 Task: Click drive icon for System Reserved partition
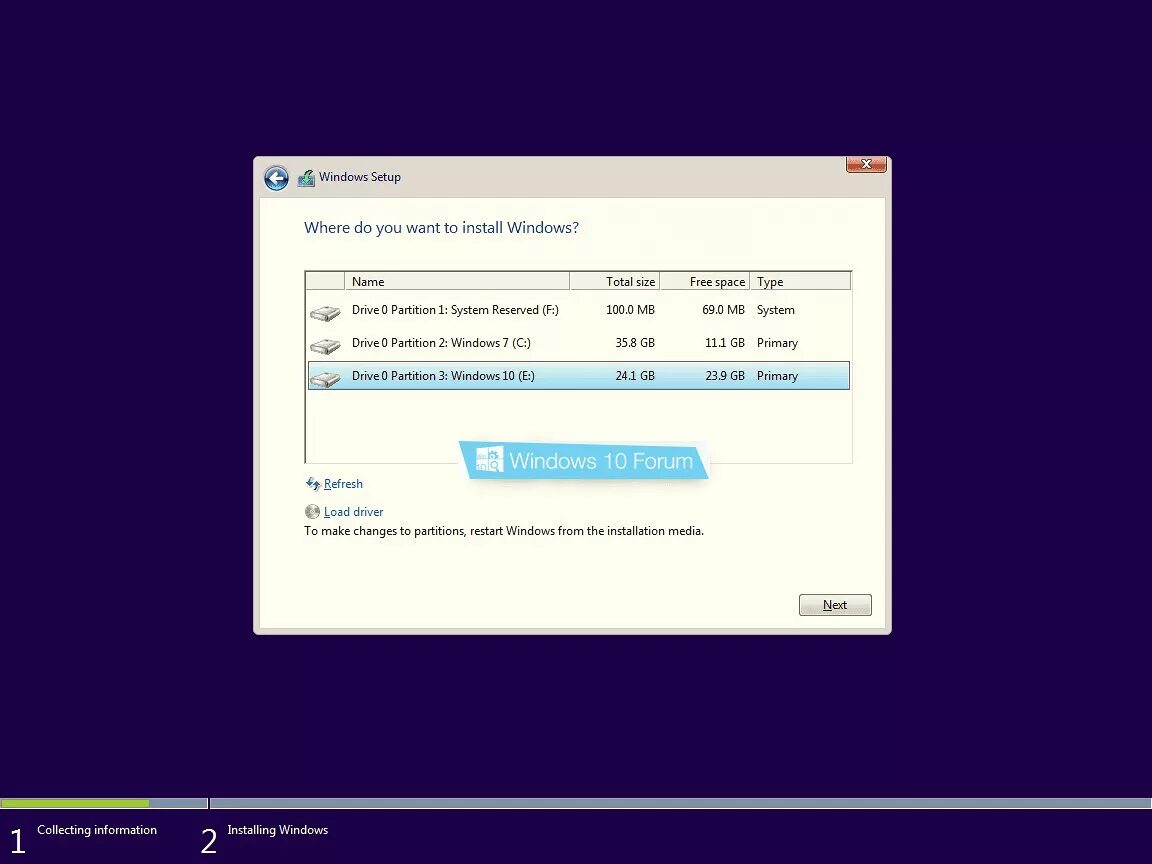[325, 313]
